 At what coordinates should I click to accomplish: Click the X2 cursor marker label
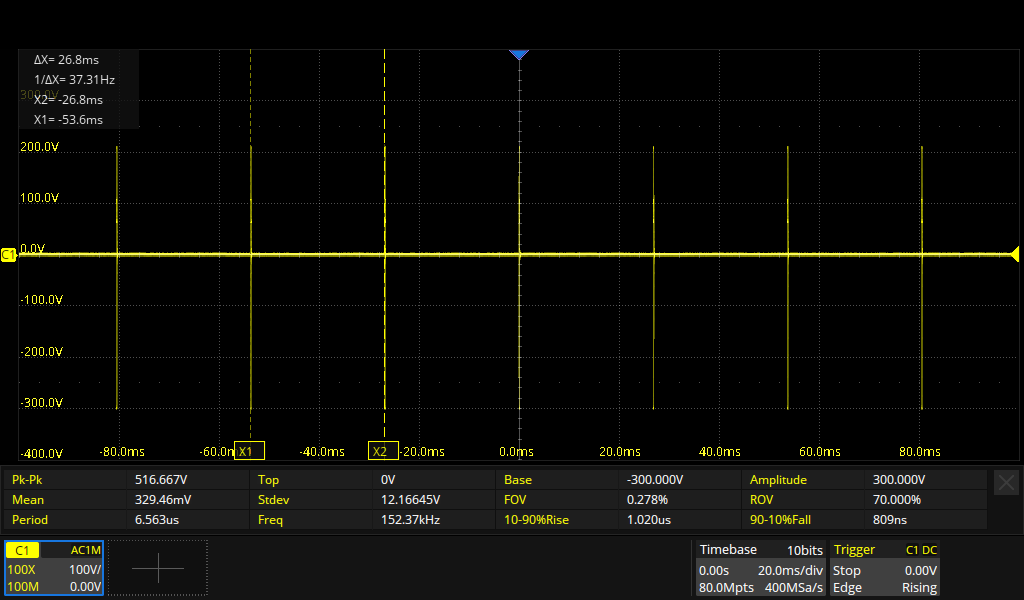point(383,451)
